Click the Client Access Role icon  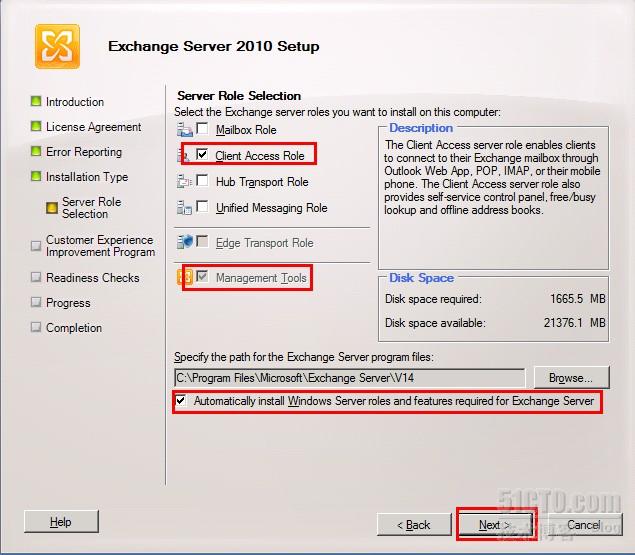181,156
